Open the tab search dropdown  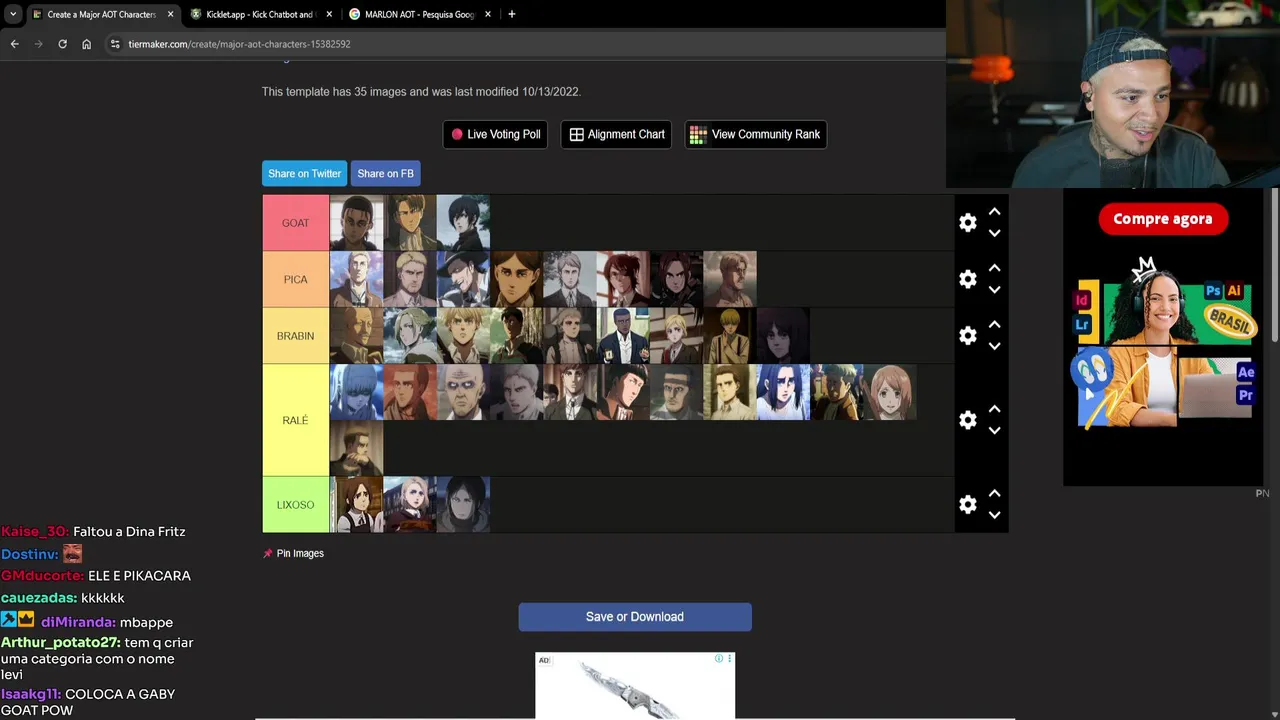pos(13,14)
